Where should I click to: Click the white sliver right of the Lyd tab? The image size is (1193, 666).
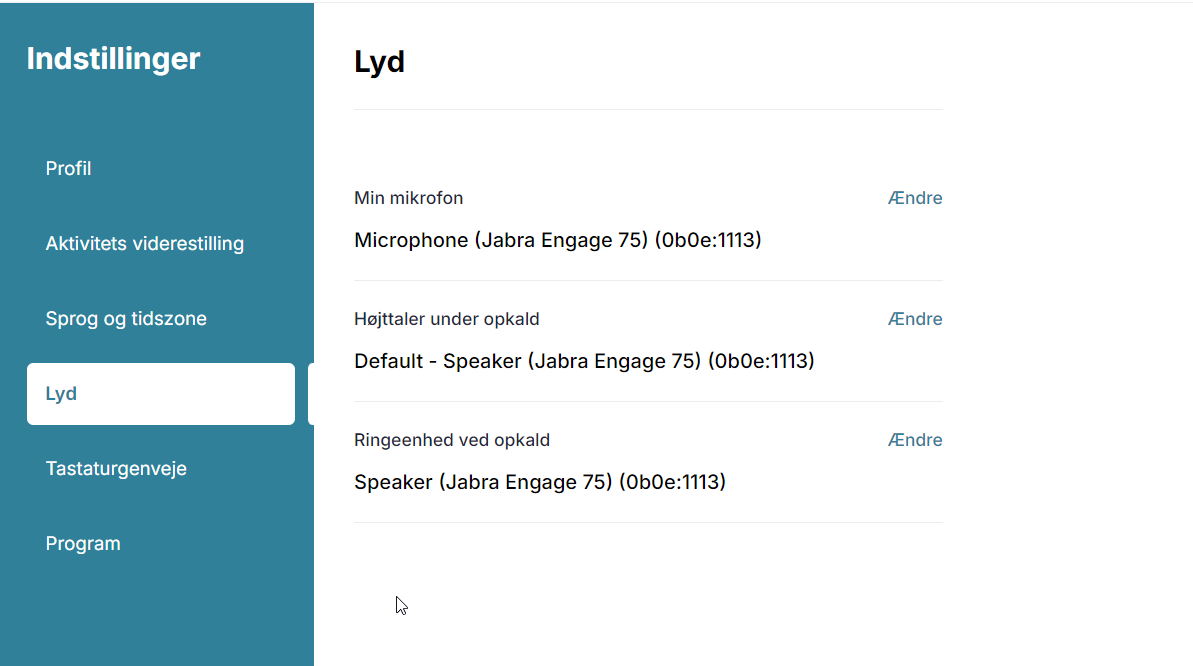pos(310,394)
